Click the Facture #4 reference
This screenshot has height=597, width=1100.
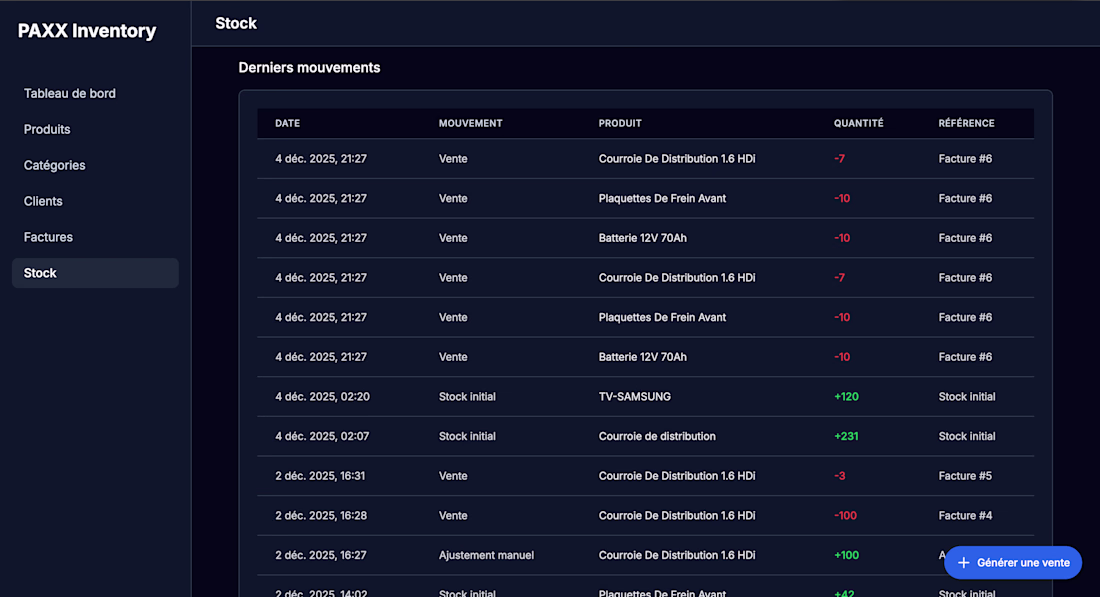click(x=965, y=516)
